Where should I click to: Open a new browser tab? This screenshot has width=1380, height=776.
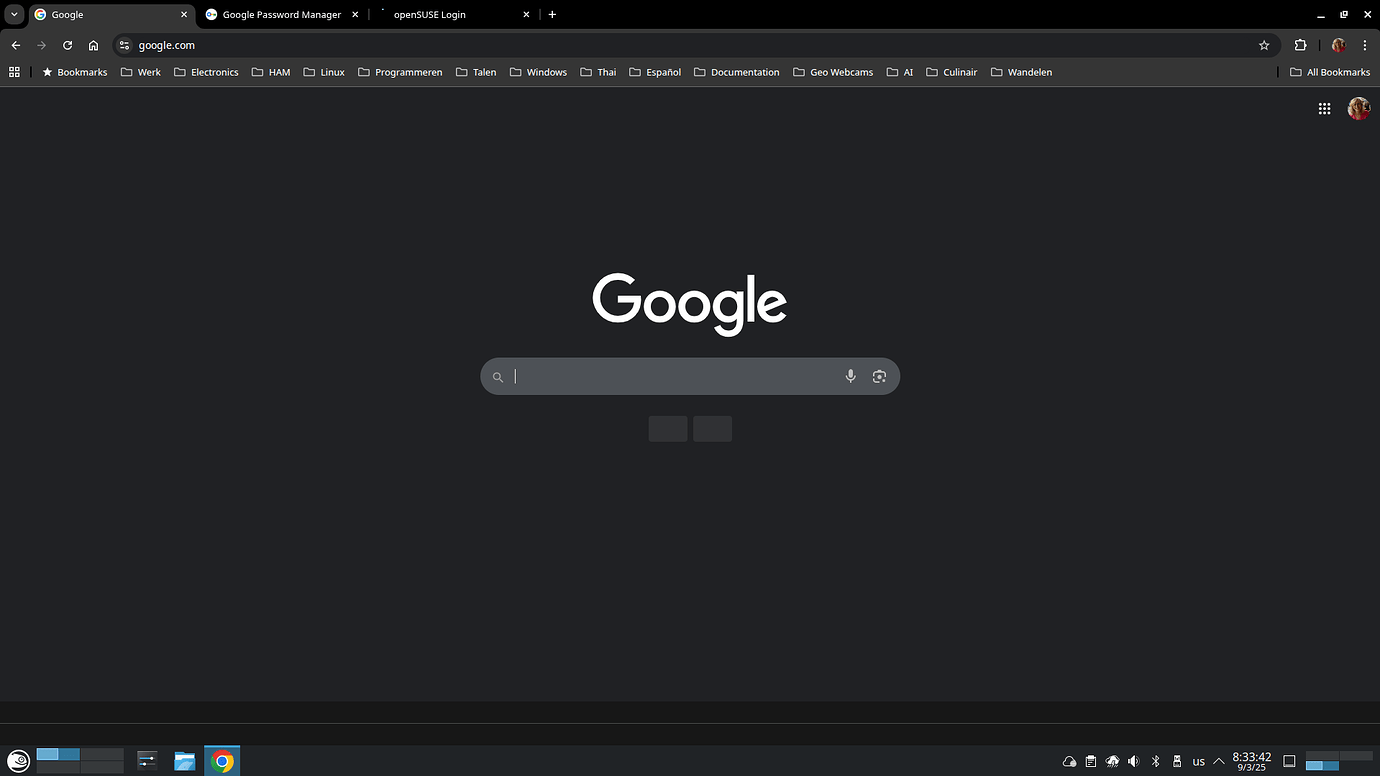pos(552,14)
